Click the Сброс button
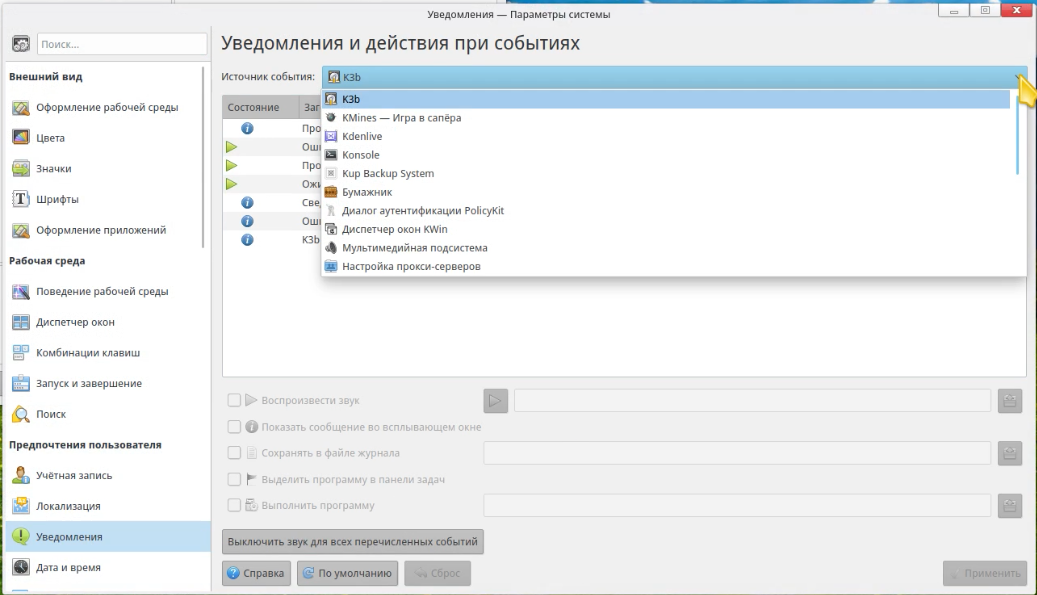 coord(437,573)
